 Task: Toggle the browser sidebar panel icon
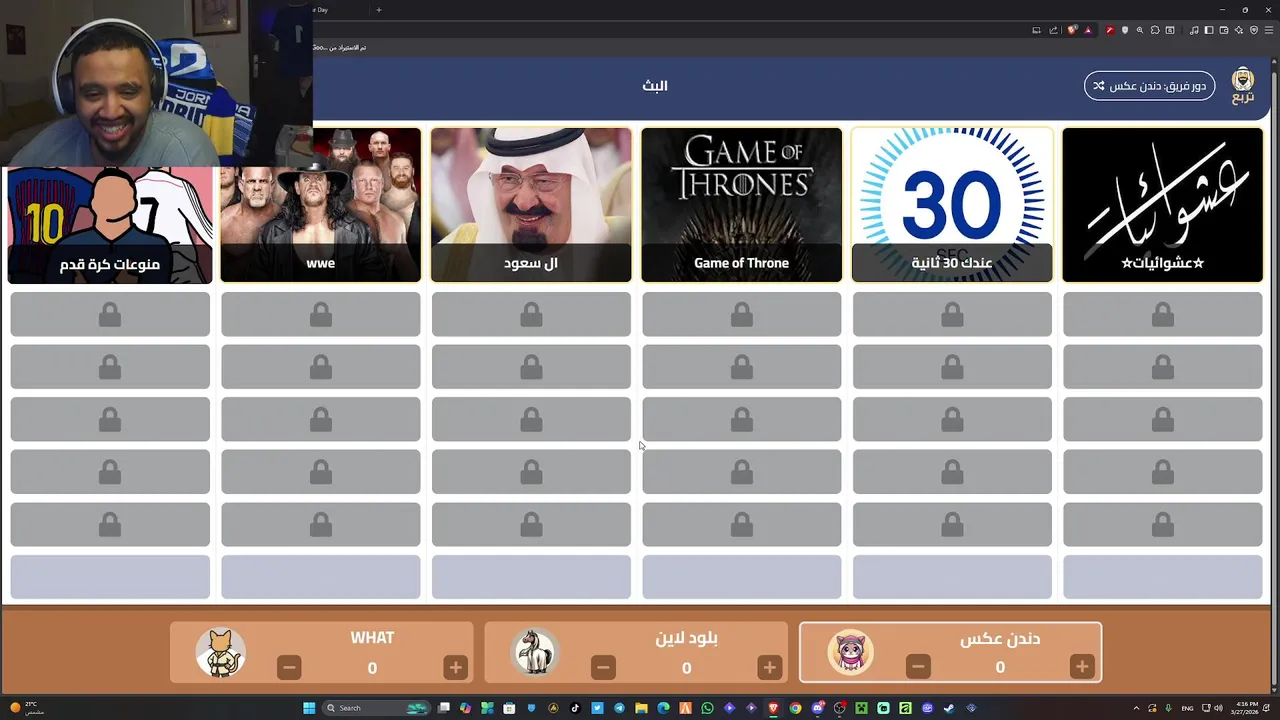click(1209, 30)
